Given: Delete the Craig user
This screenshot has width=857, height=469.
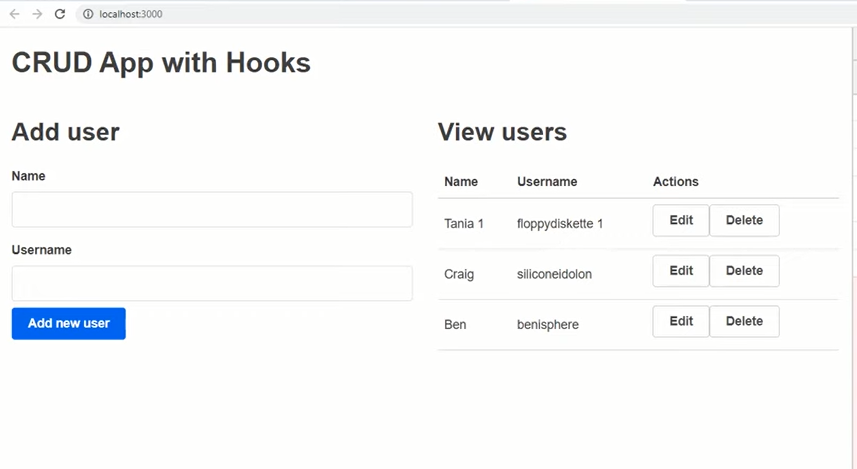Looking at the screenshot, I should 744,271.
